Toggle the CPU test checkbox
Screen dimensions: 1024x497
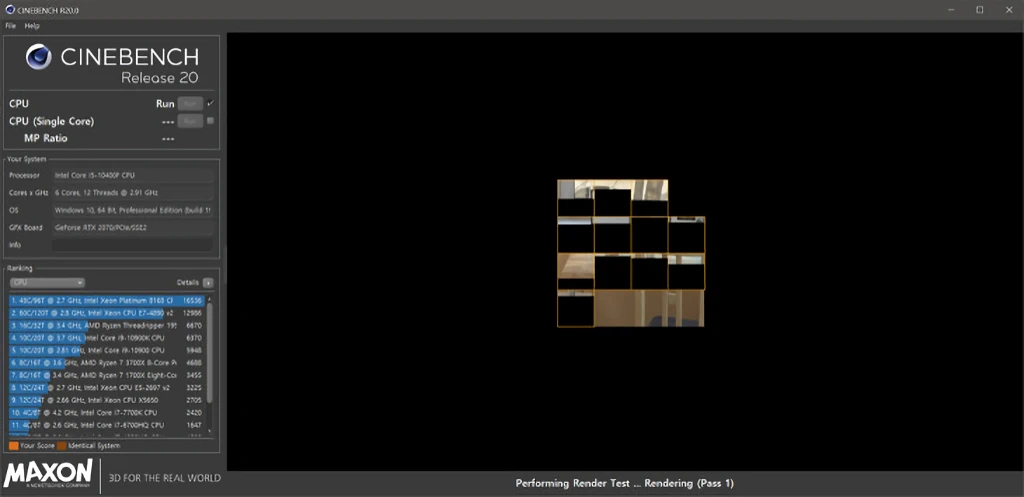(210, 103)
